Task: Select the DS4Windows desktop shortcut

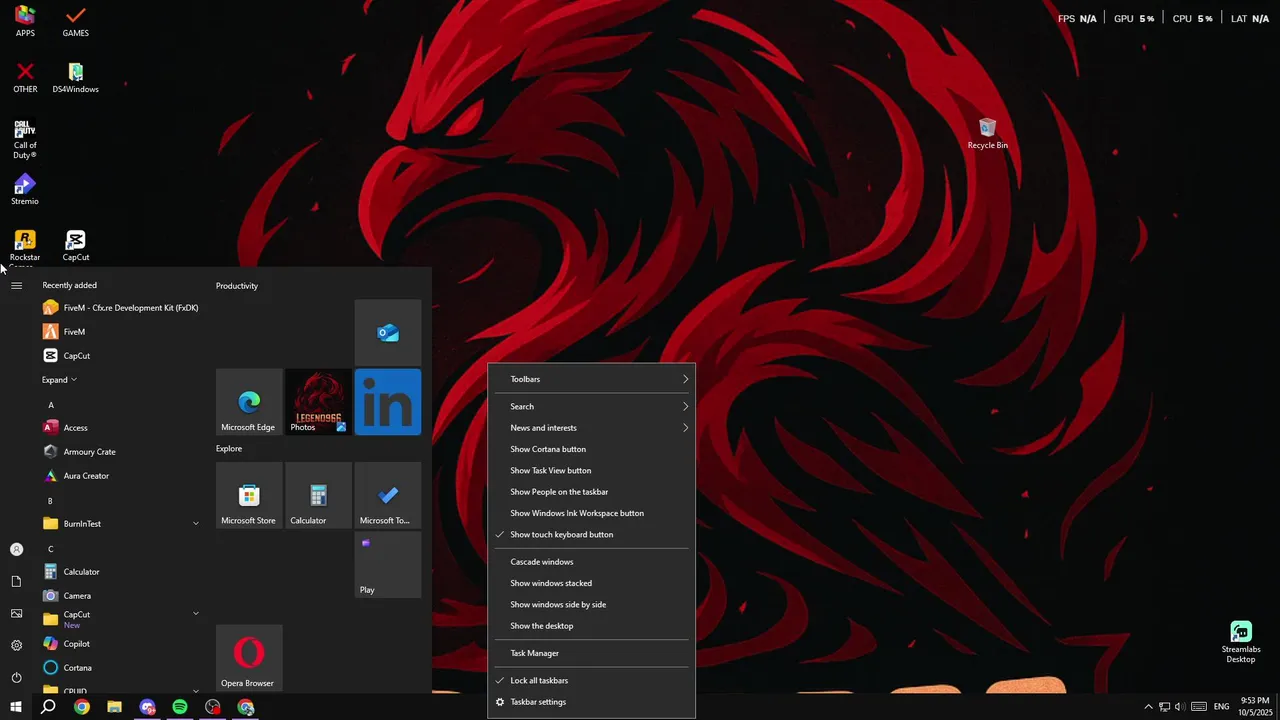Action: (x=75, y=77)
